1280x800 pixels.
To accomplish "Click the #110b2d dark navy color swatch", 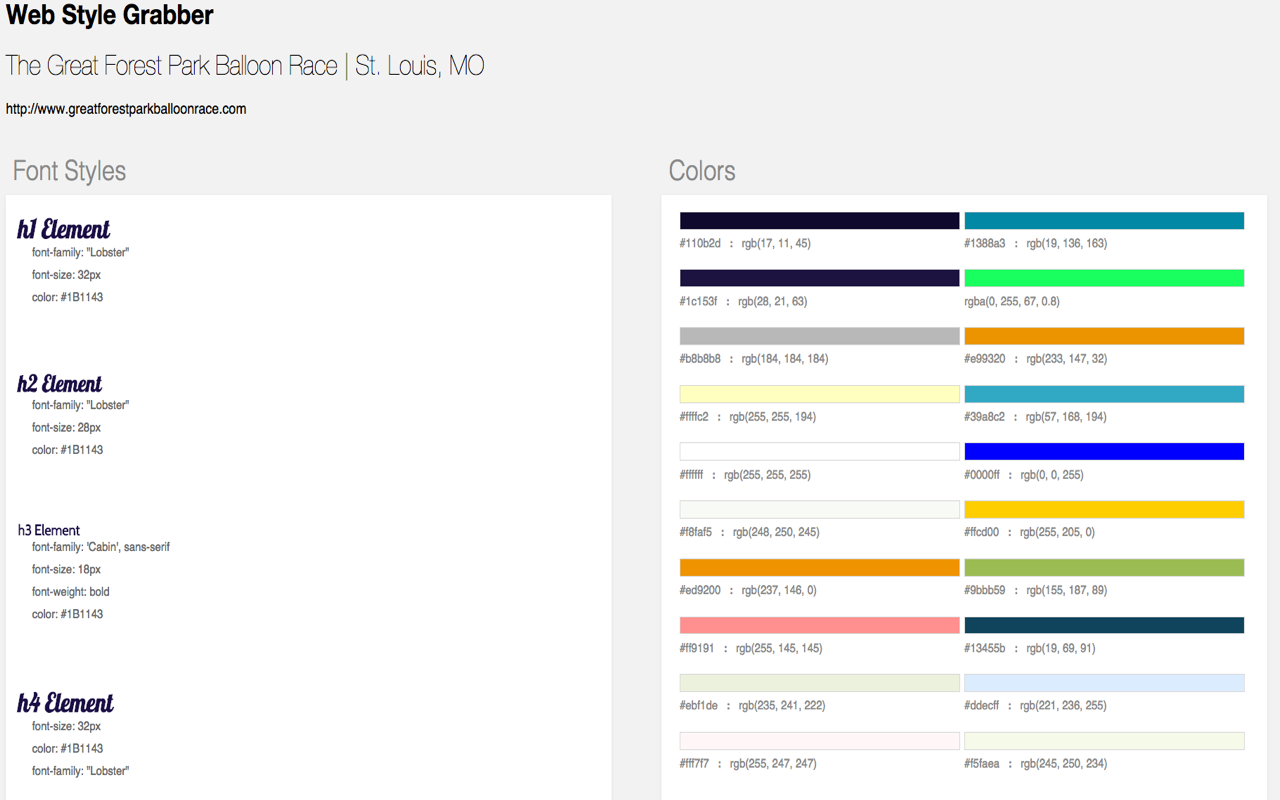I will tap(819, 221).
